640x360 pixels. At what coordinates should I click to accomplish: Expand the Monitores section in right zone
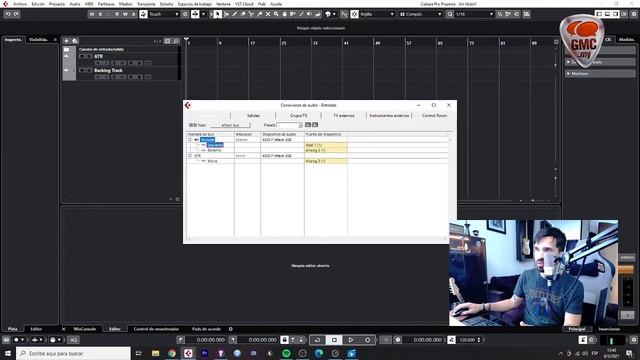[x=600, y=73]
